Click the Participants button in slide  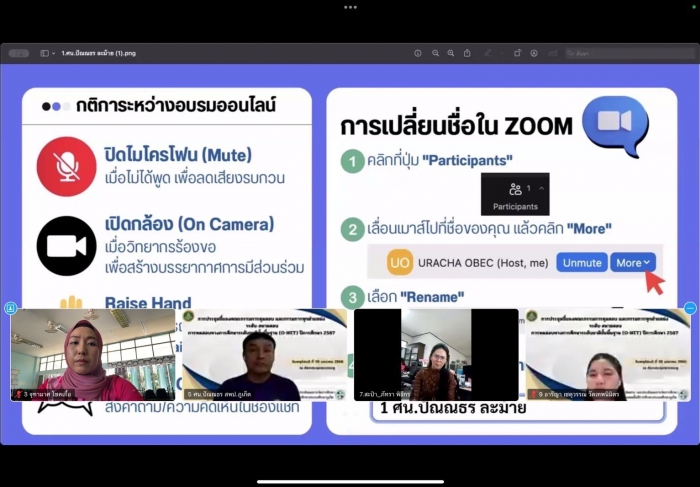[515, 194]
